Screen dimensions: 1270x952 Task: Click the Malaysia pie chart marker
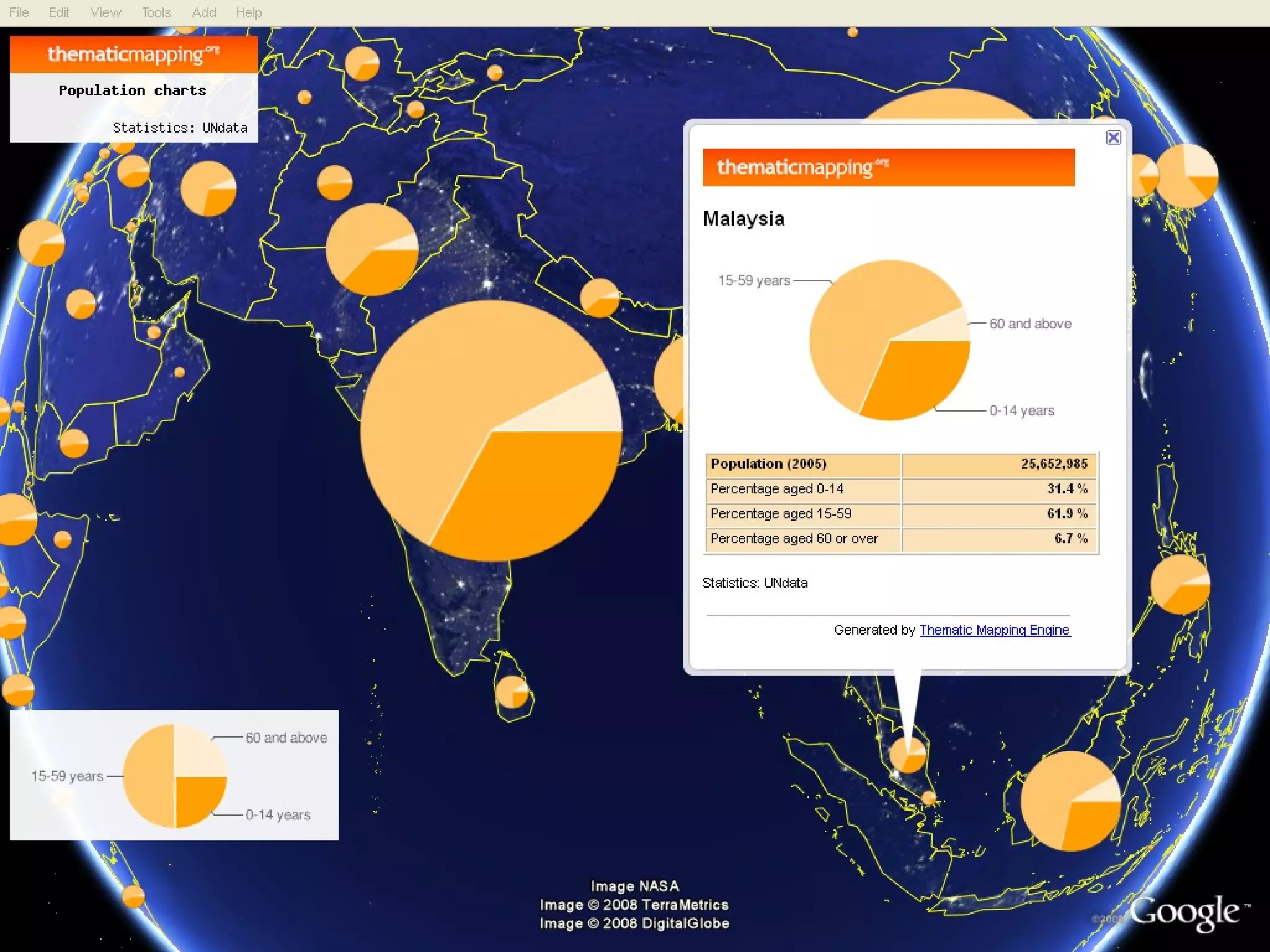tap(908, 754)
